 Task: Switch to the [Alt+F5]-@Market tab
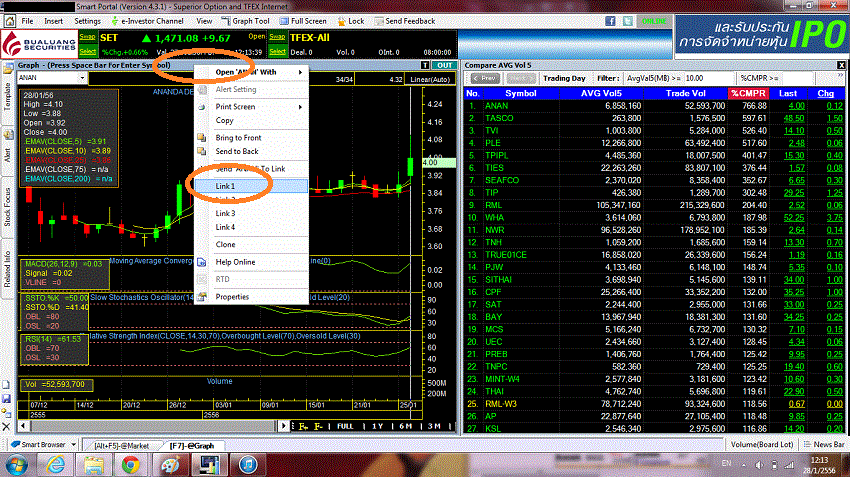(x=121, y=446)
